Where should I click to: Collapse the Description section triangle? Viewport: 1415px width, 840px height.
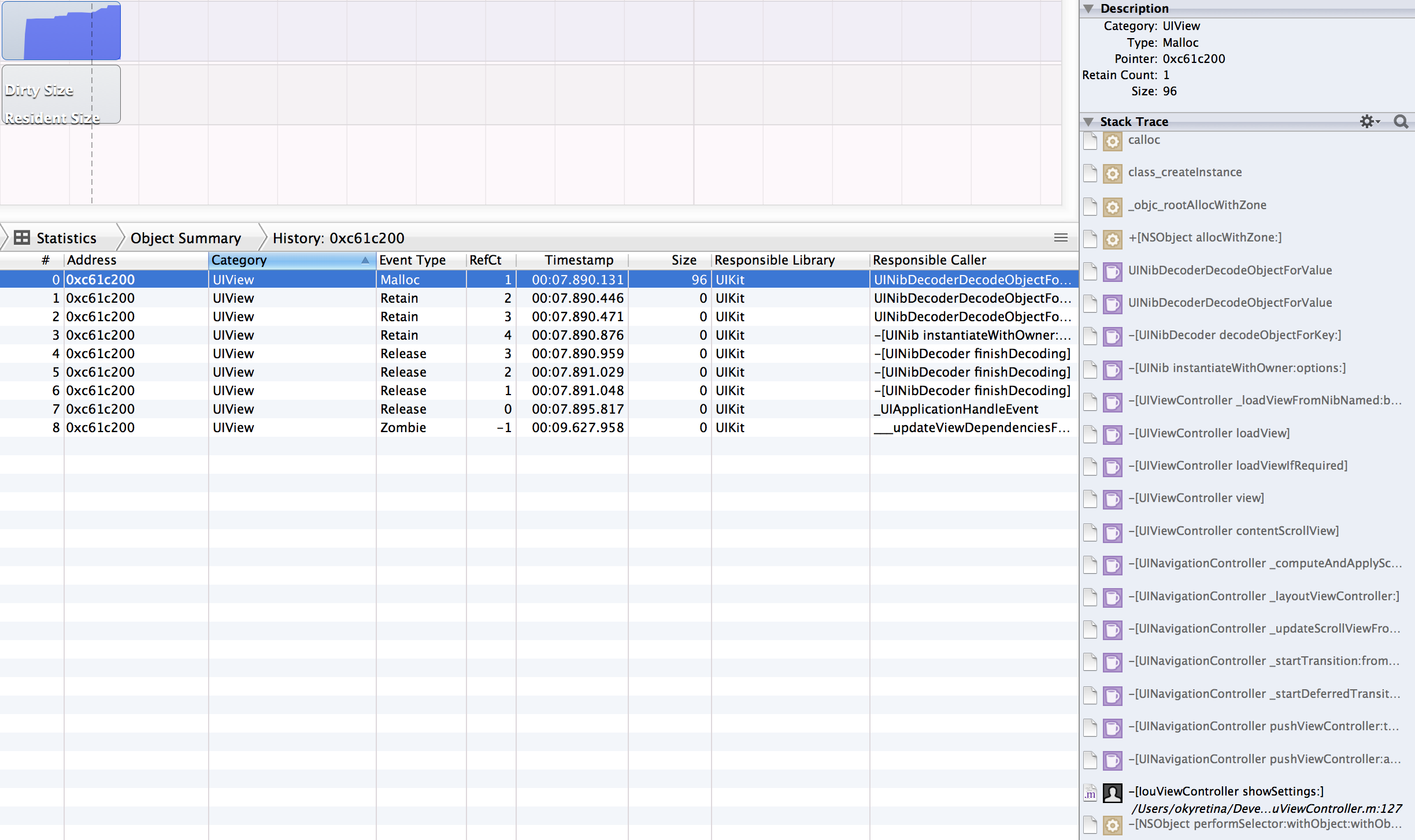click(1089, 9)
